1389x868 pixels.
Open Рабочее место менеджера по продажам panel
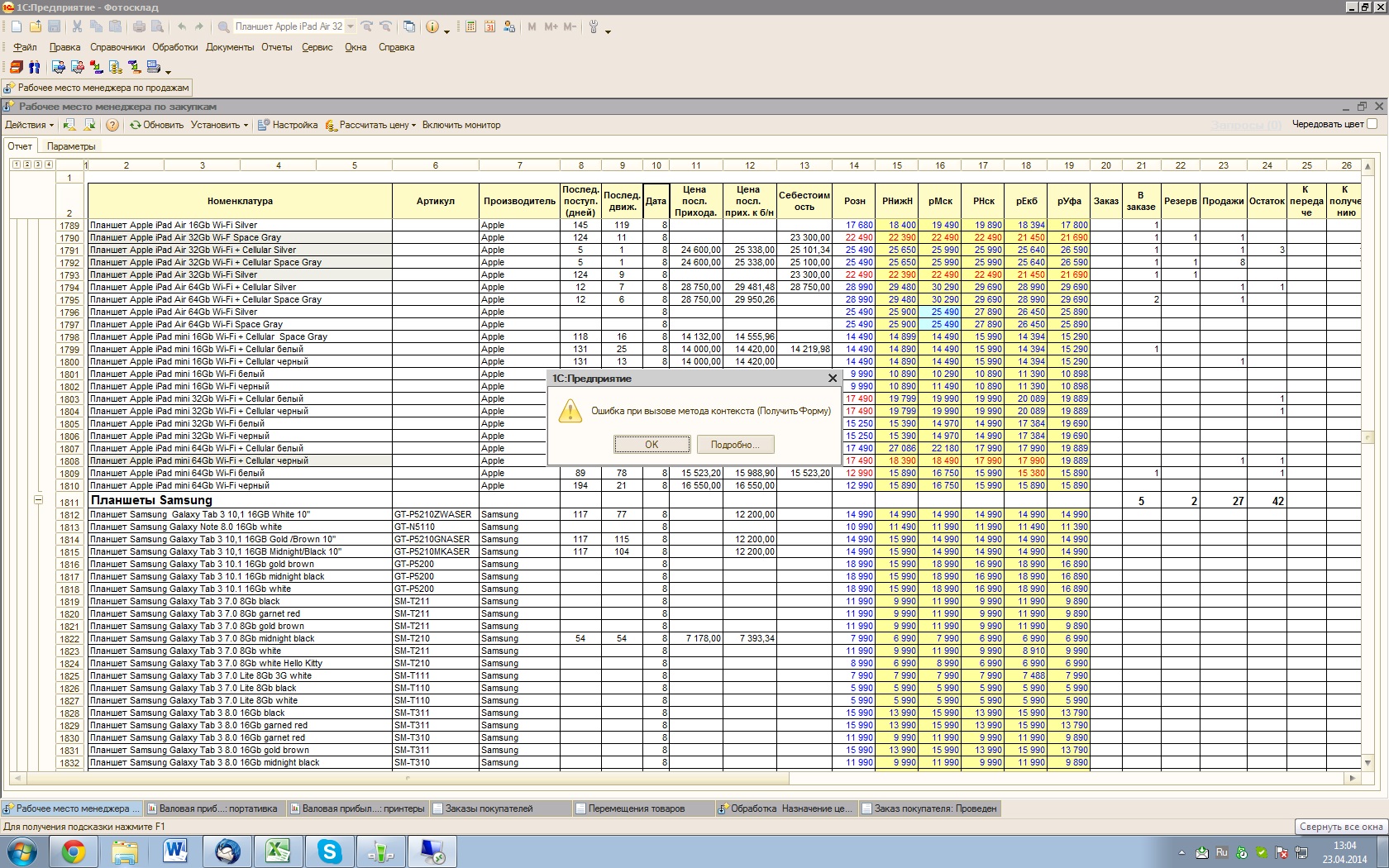[x=98, y=88]
